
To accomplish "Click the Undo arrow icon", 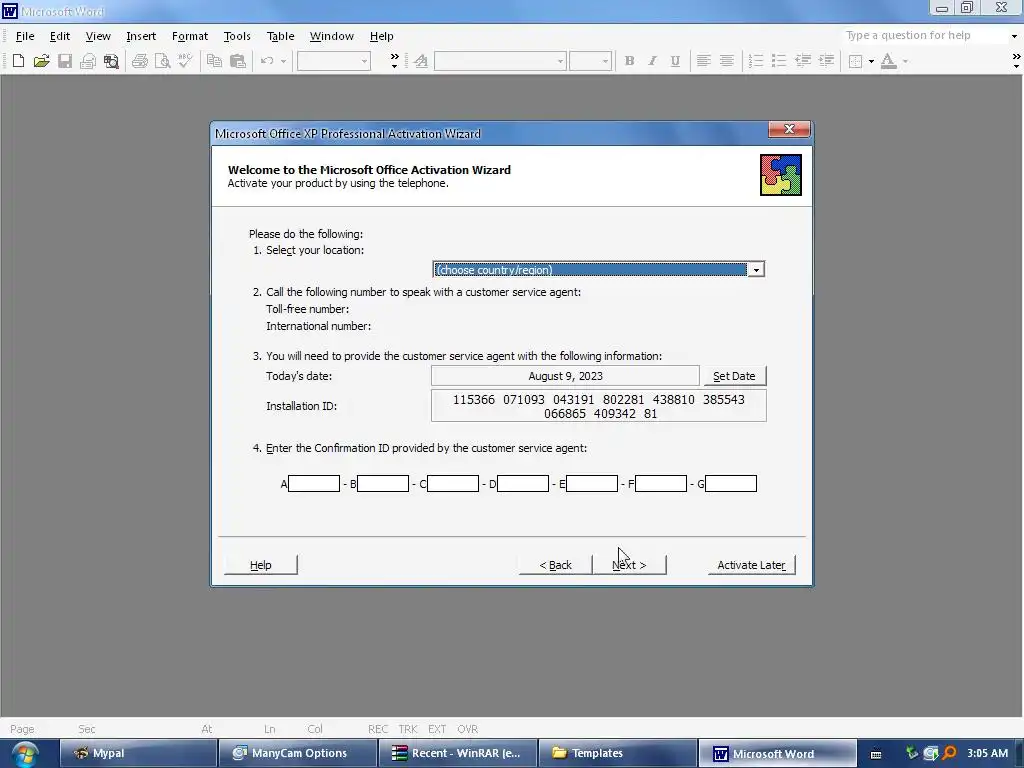I will pos(267,61).
